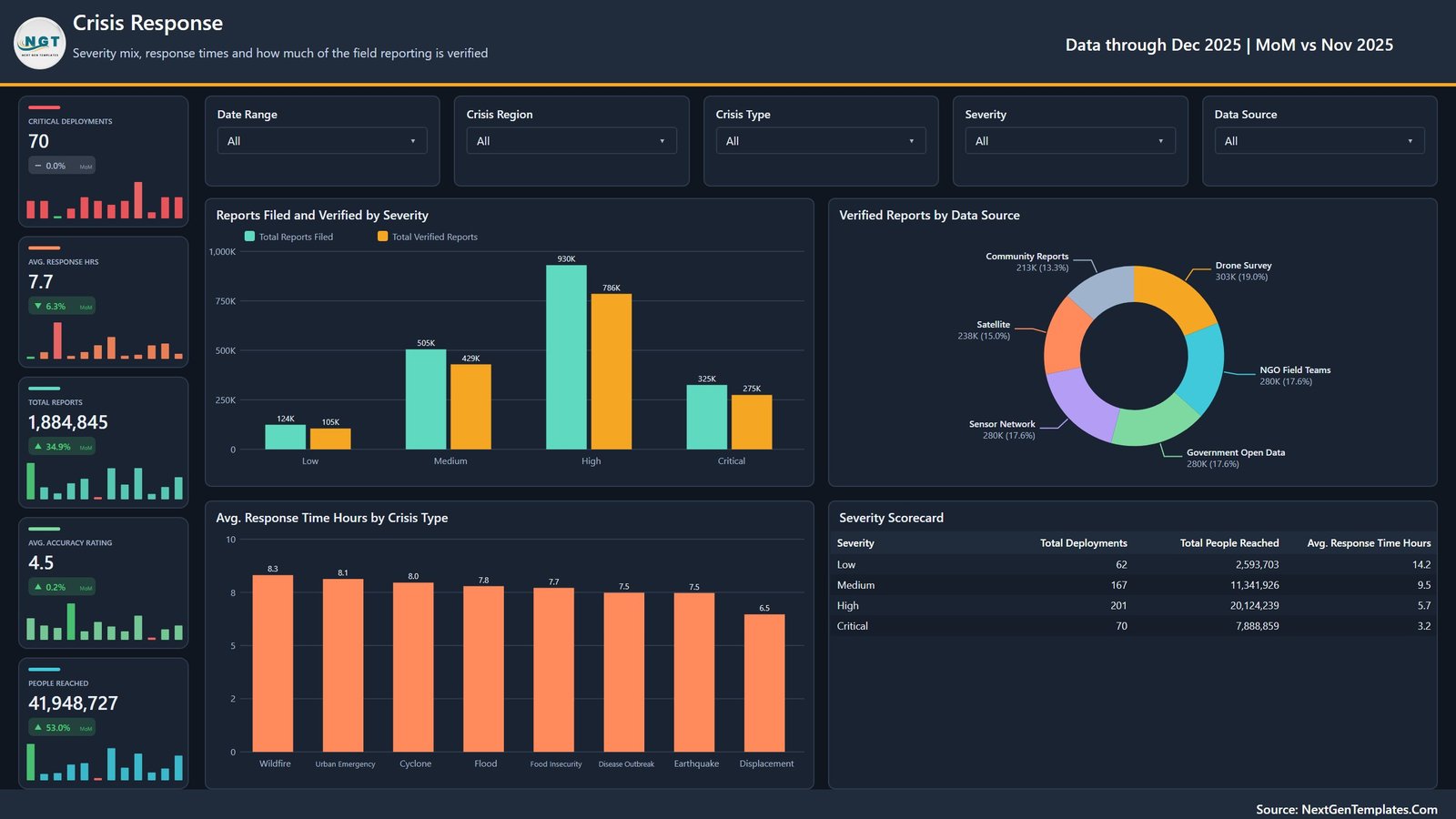Viewport: 1456px width, 819px height.
Task: Select the High row in Severity Scorecard
Action: coord(1133,605)
